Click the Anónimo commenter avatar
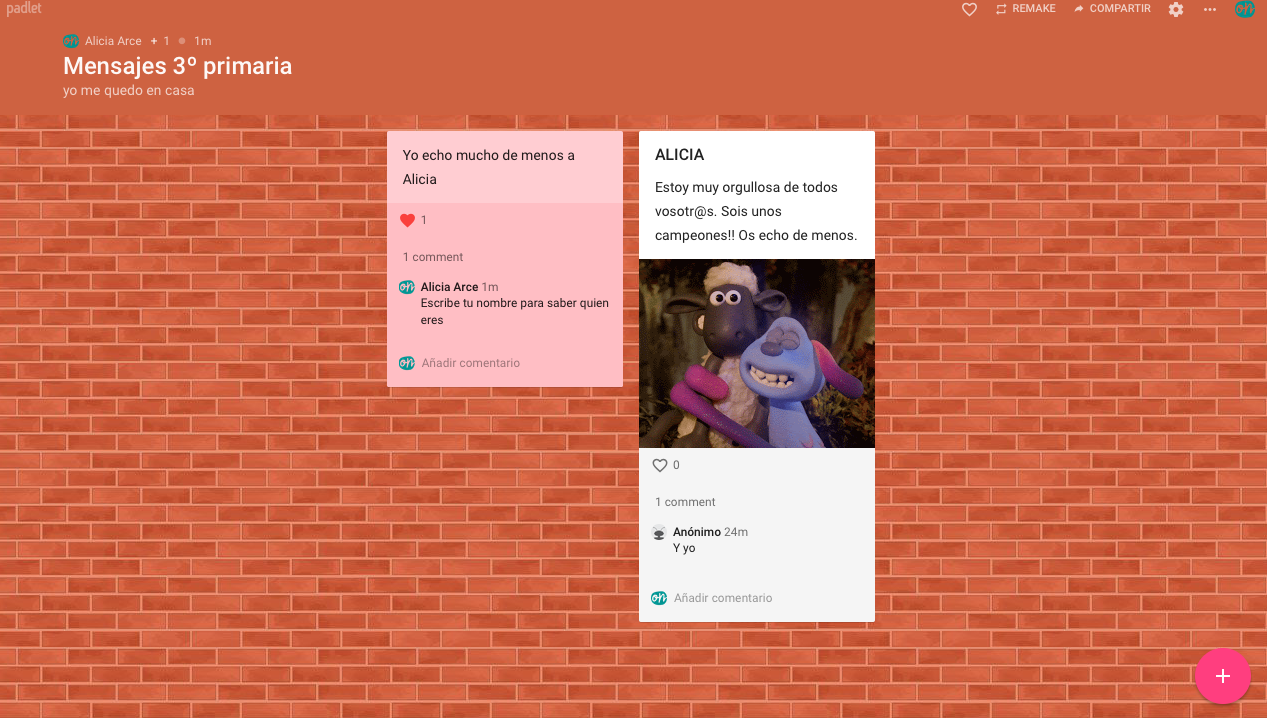 coord(659,533)
